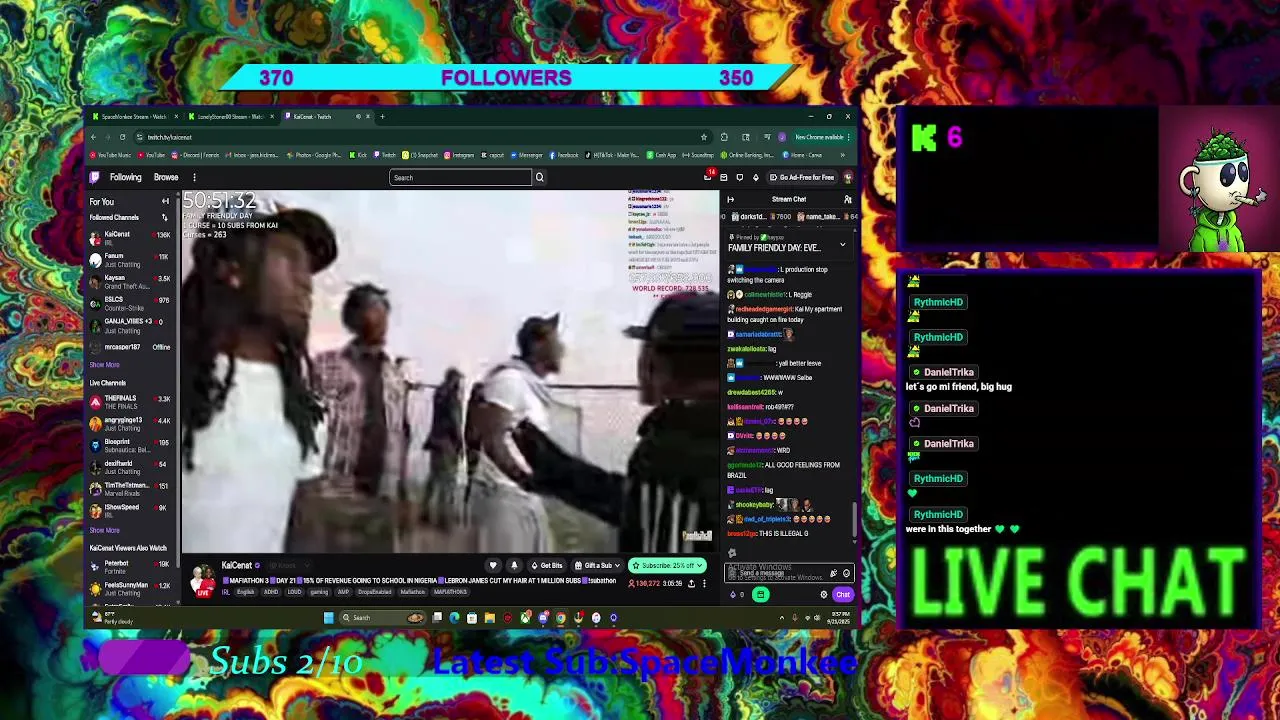Select the English stream tag
The height and width of the screenshot is (720, 1280).
(x=245, y=592)
